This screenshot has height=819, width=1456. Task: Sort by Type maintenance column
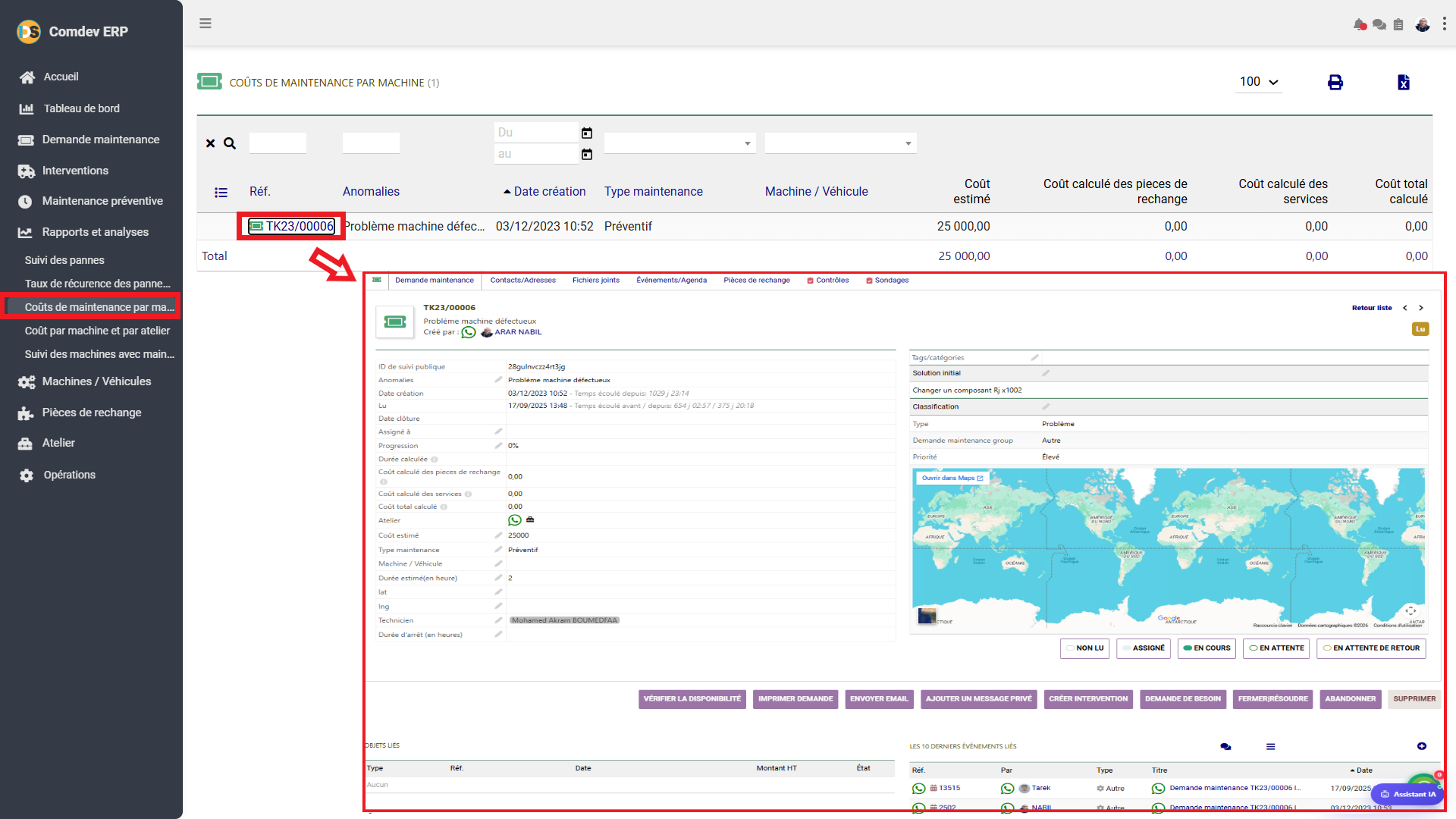[x=654, y=192]
